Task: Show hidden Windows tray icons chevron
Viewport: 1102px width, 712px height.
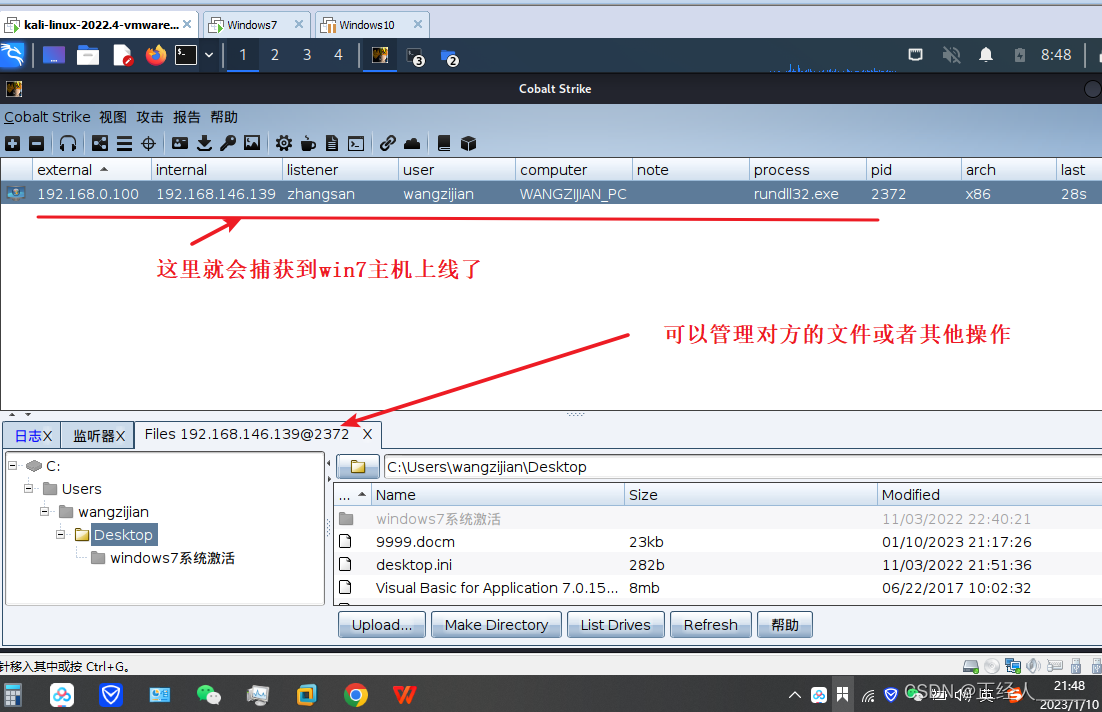Action: coord(794,695)
